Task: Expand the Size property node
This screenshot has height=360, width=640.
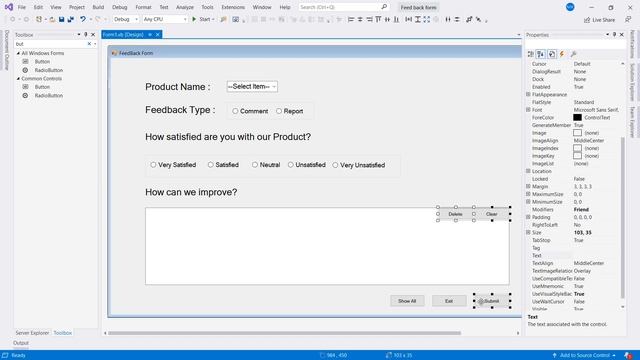Action: point(528,232)
